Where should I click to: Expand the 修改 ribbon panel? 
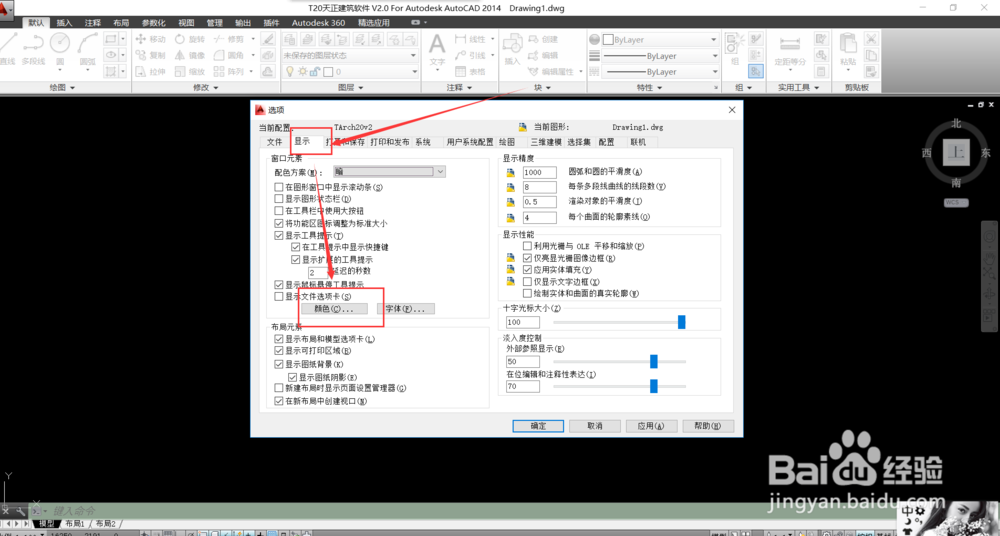coord(205,87)
